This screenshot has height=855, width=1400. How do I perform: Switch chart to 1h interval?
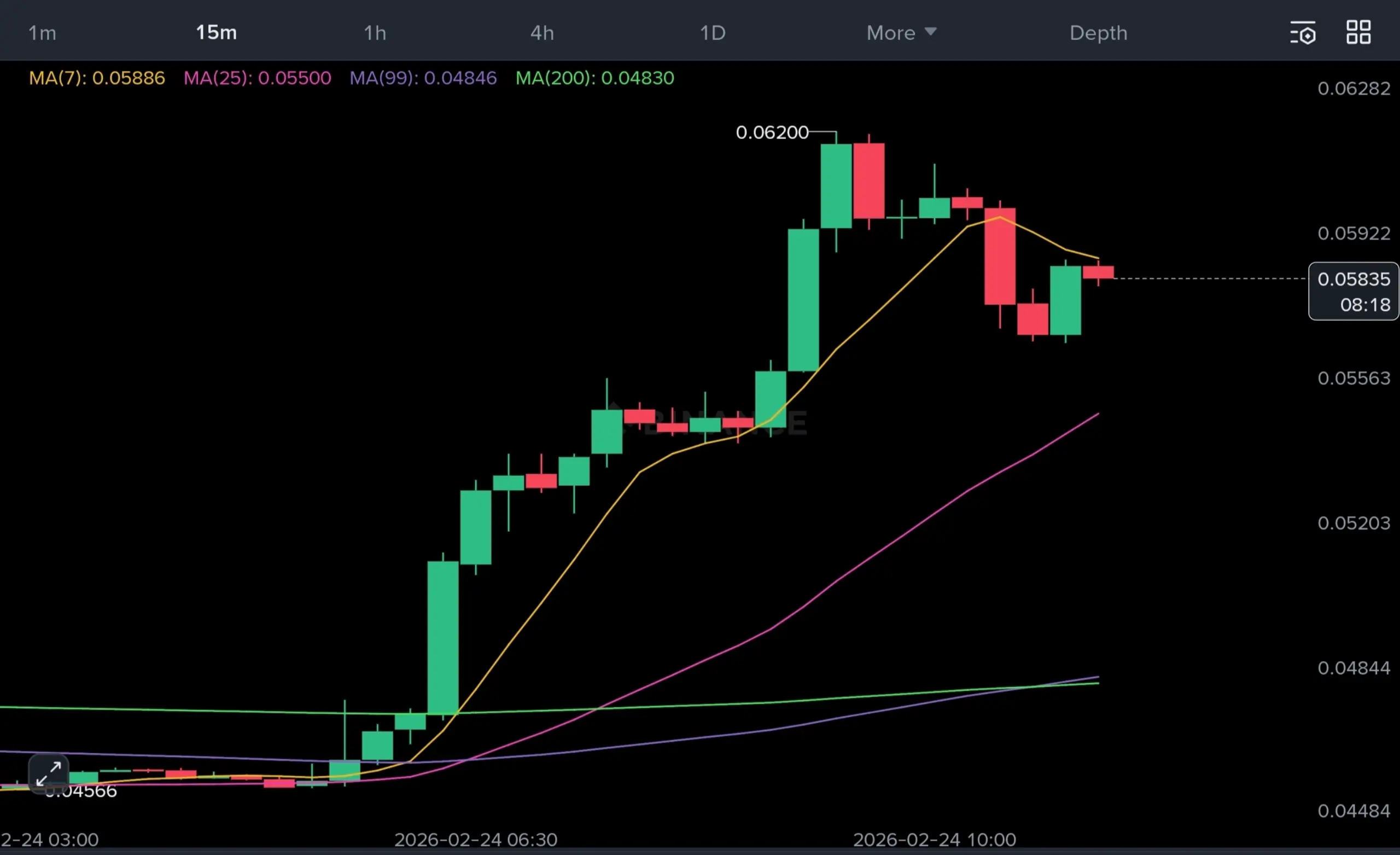click(x=375, y=33)
